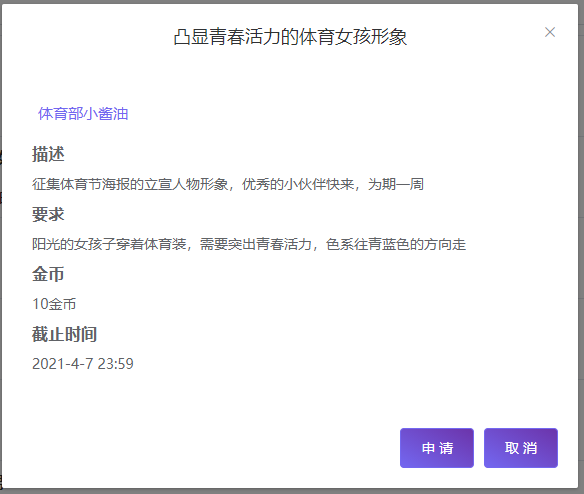Click the 金币 heading
The height and width of the screenshot is (494, 584).
(x=48, y=274)
